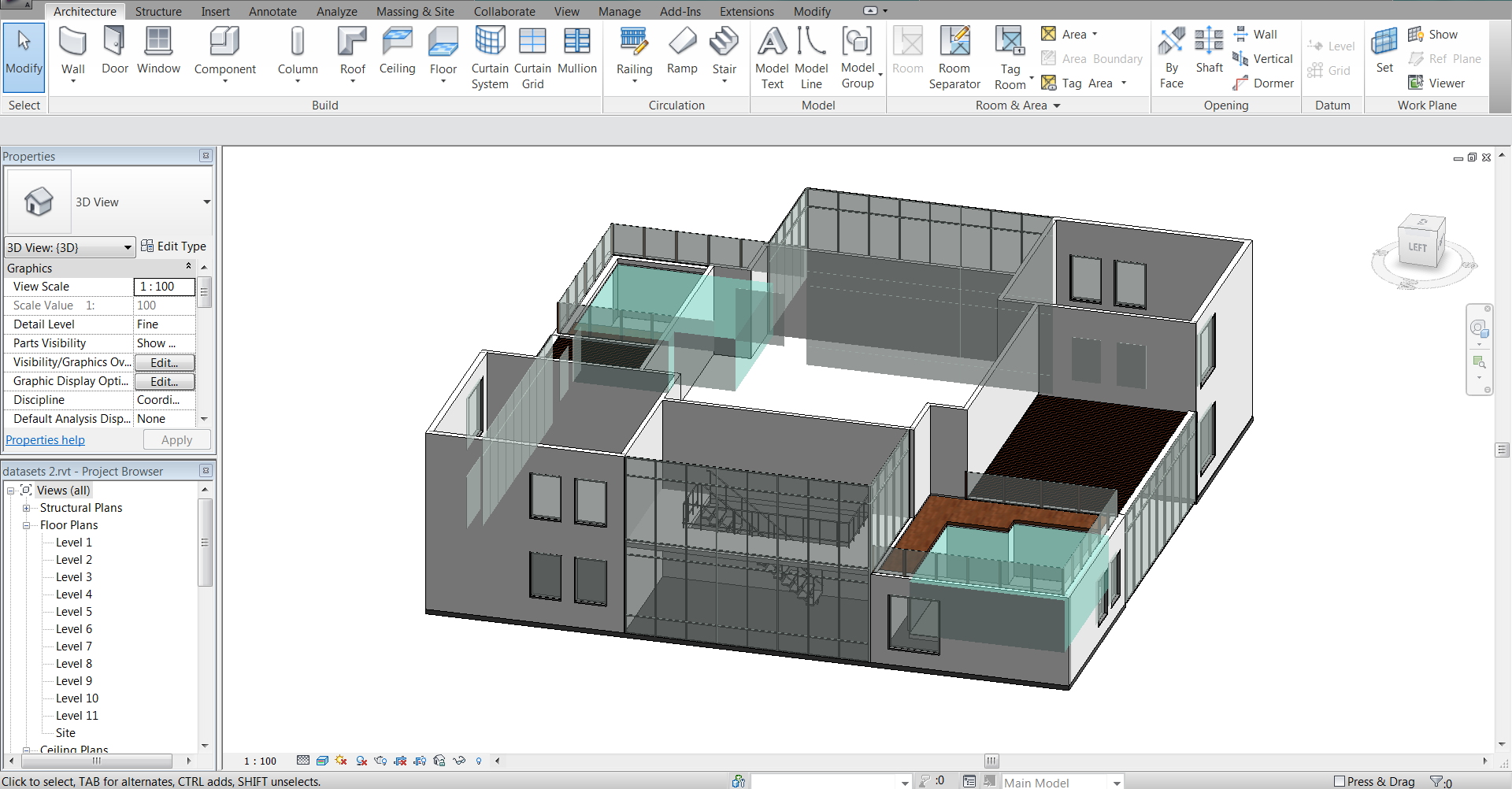1512x789 pixels.
Task: Open the Properties help link
Action: click(x=45, y=440)
